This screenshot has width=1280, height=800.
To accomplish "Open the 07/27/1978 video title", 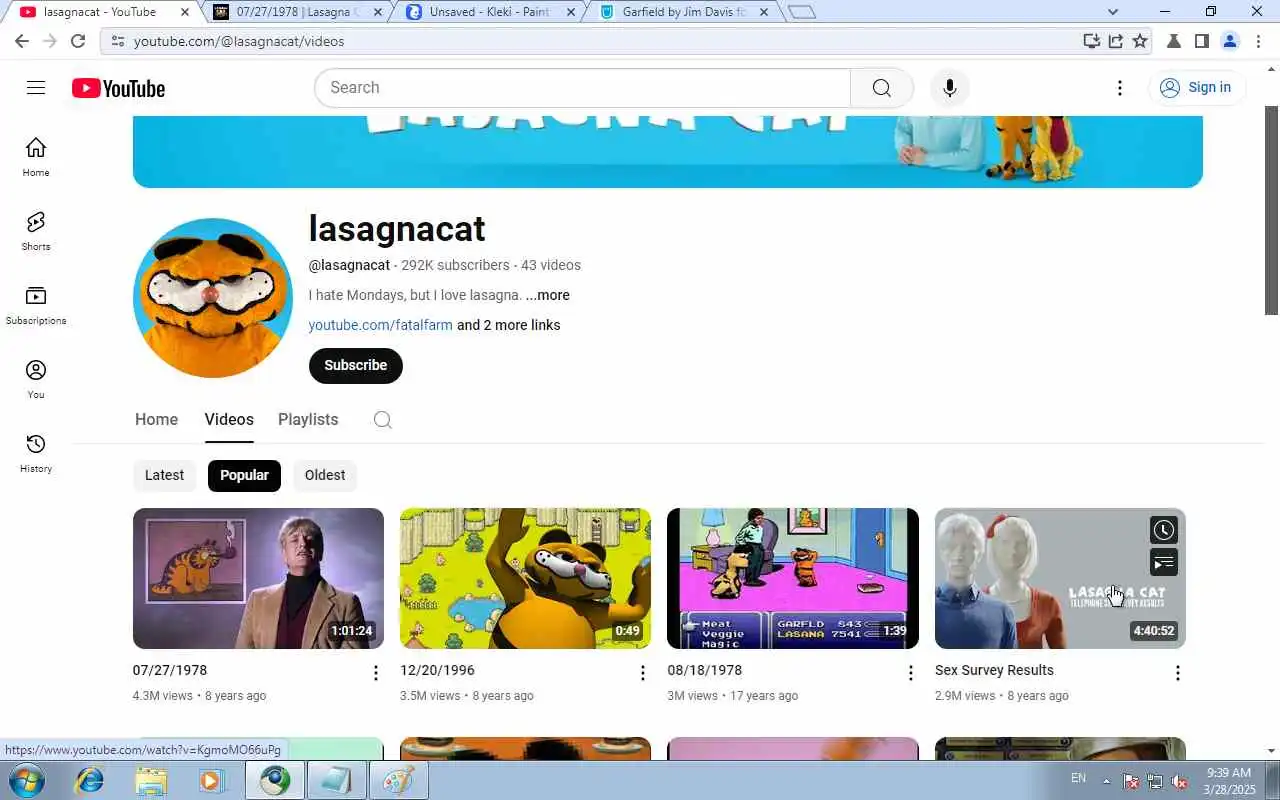I will pyautogui.click(x=170, y=670).
